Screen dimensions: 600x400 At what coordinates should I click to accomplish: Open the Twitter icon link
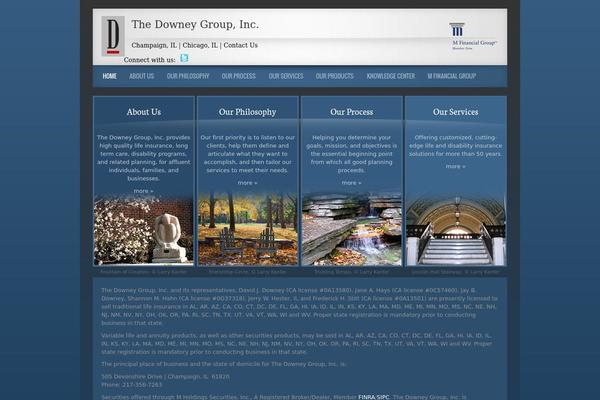(184, 58)
